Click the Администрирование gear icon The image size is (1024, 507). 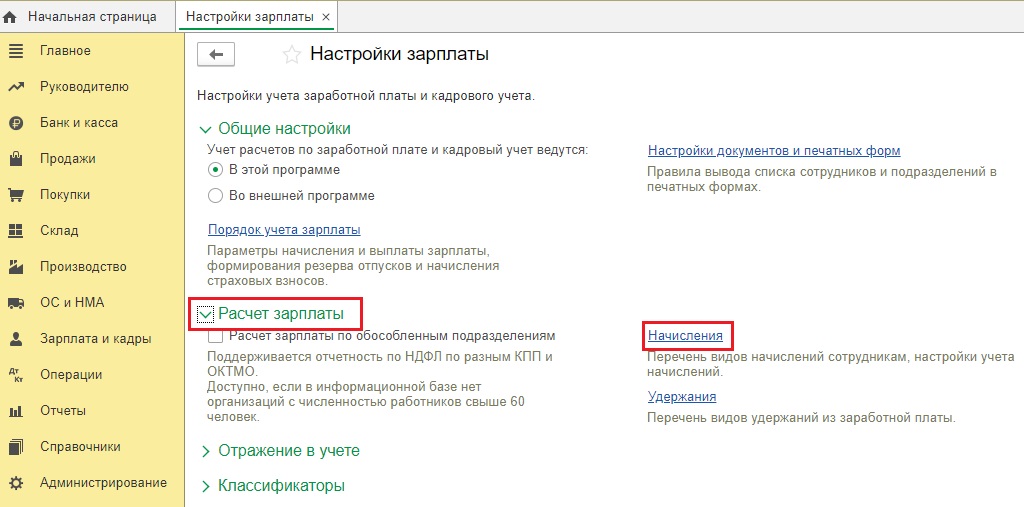[x=15, y=483]
